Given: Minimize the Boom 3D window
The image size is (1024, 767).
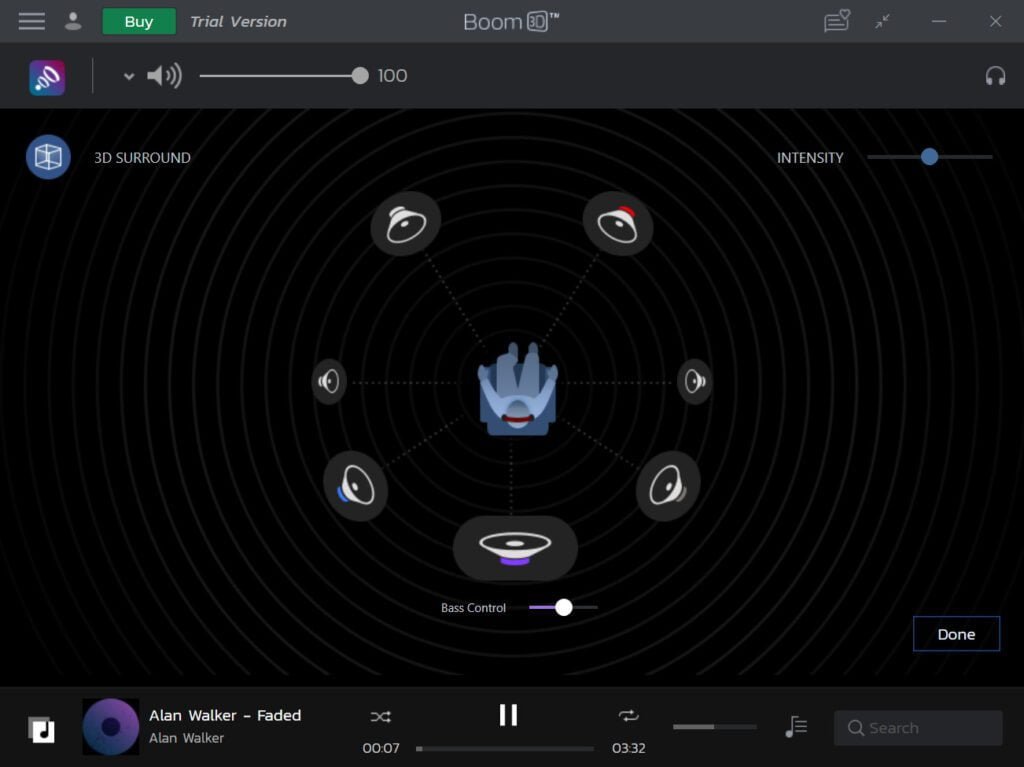Looking at the screenshot, I should [938, 22].
